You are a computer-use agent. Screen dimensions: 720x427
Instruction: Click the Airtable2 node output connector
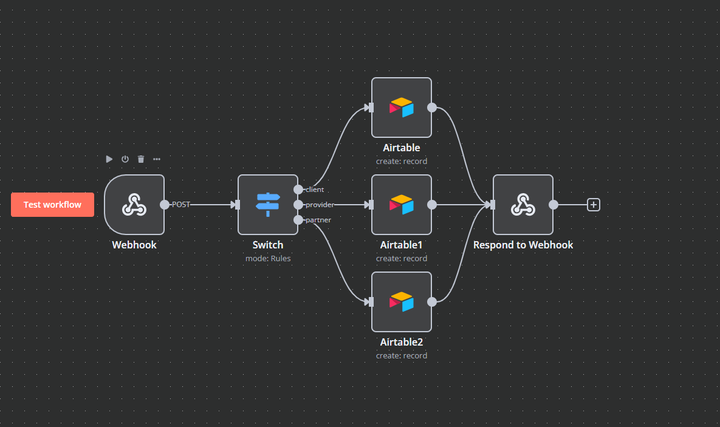432,302
